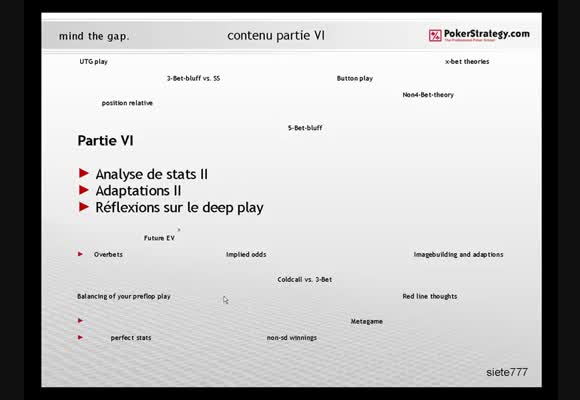The image size is (580, 400).
Task: Select the 'Button play' keyword
Action: pyautogui.click(x=355, y=78)
